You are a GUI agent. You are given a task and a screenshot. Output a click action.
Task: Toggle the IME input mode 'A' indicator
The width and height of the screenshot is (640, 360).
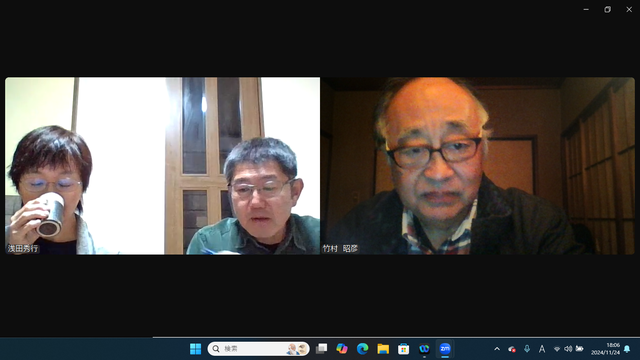(542, 349)
